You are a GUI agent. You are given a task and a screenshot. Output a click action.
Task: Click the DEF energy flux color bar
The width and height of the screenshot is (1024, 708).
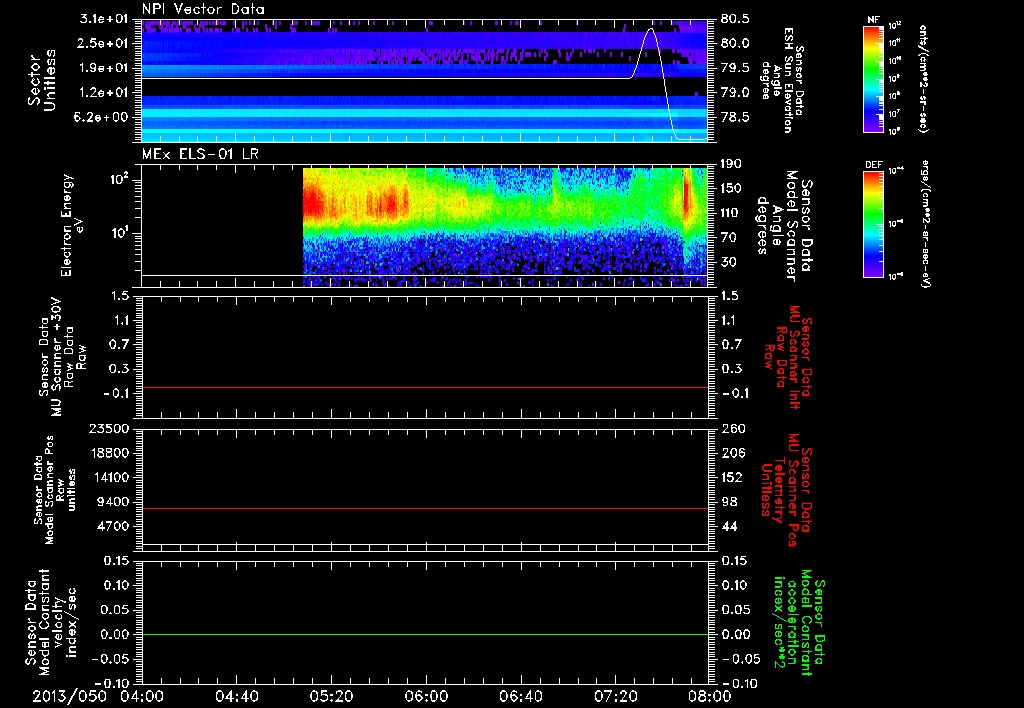873,224
